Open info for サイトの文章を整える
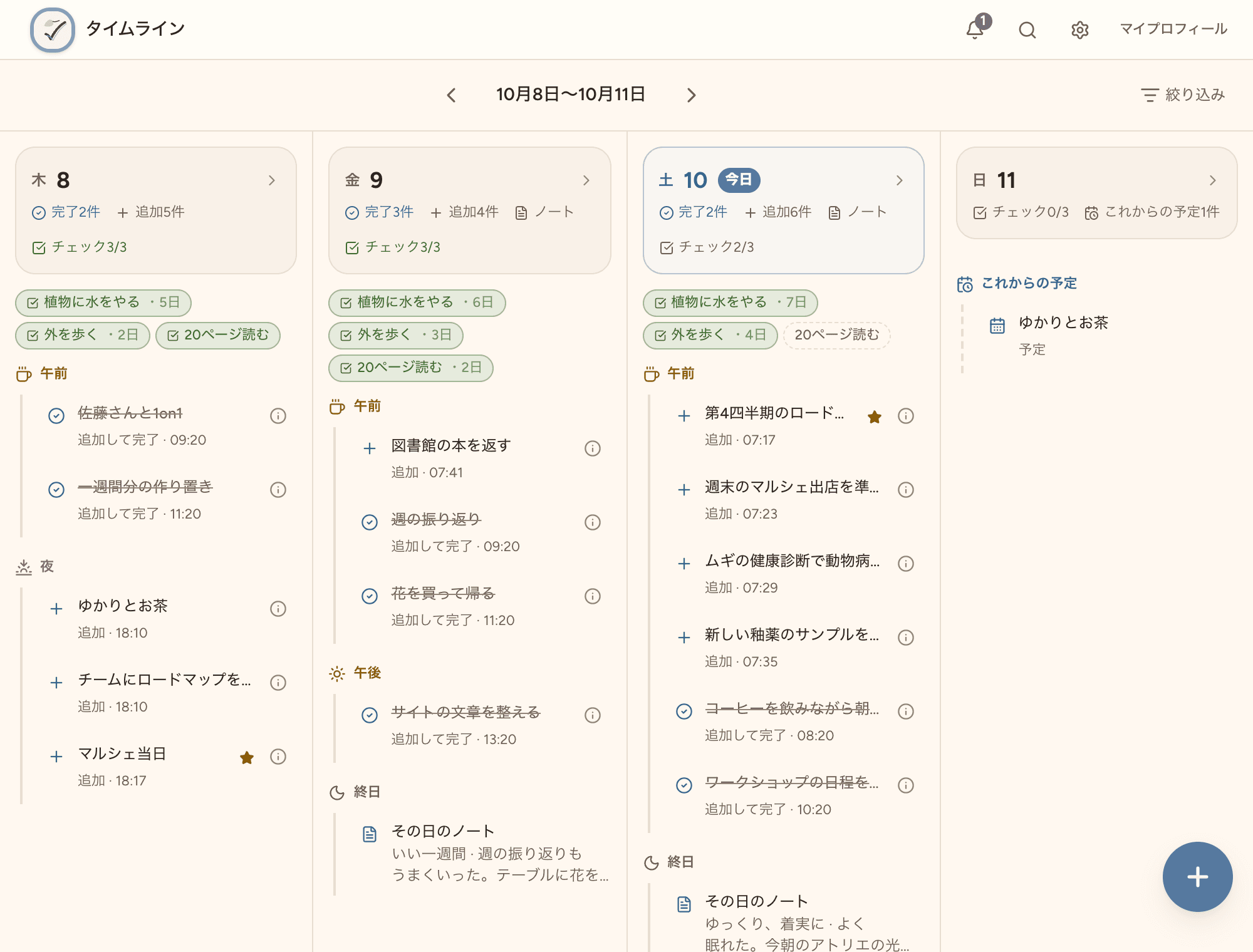The image size is (1253, 952). (593, 715)
